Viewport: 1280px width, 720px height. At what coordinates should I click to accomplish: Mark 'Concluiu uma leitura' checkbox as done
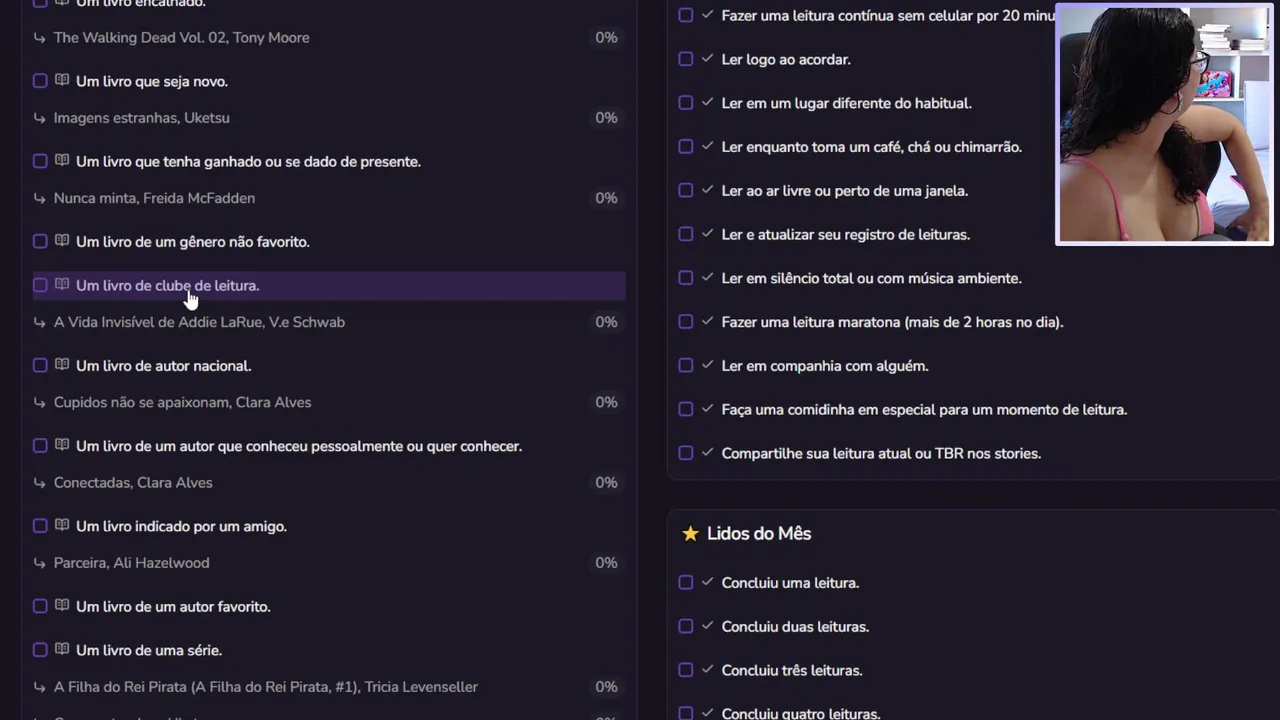[x=686, y=583]
